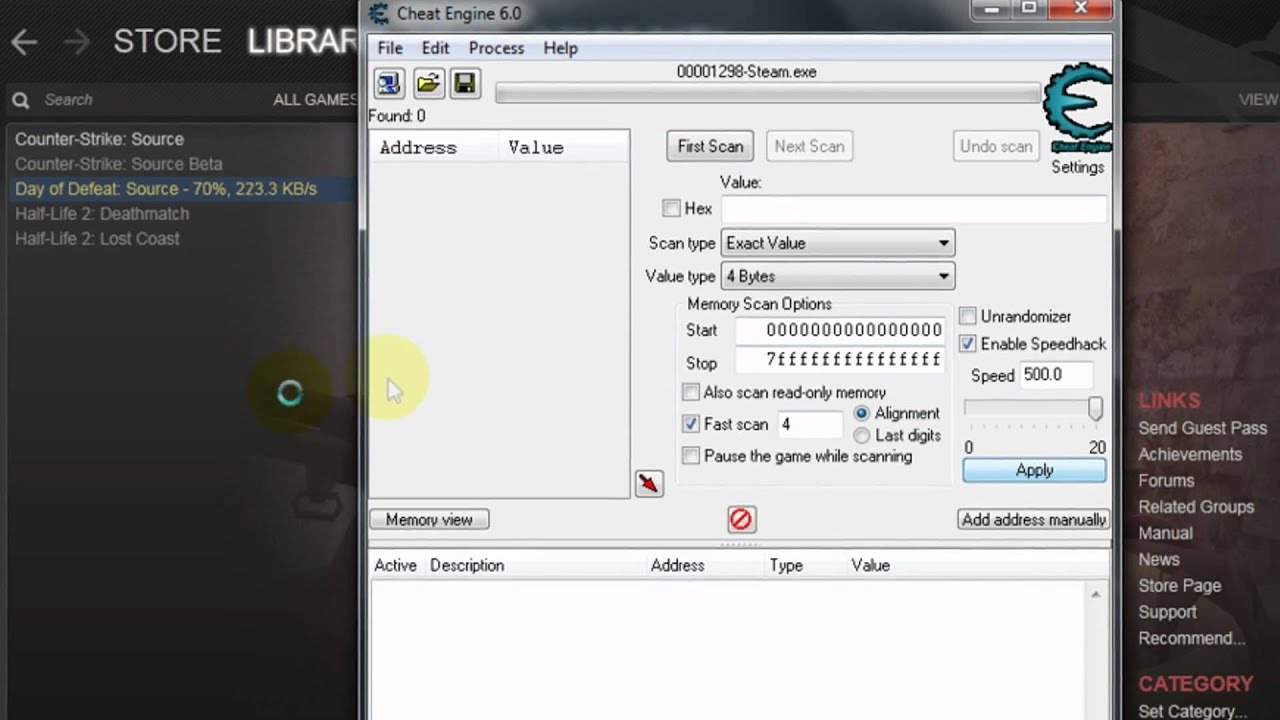The width and height of the screenshot is (1280, 720).
Task: Disable the Enable Speedhack checkbox
Action: pos(968,343)
